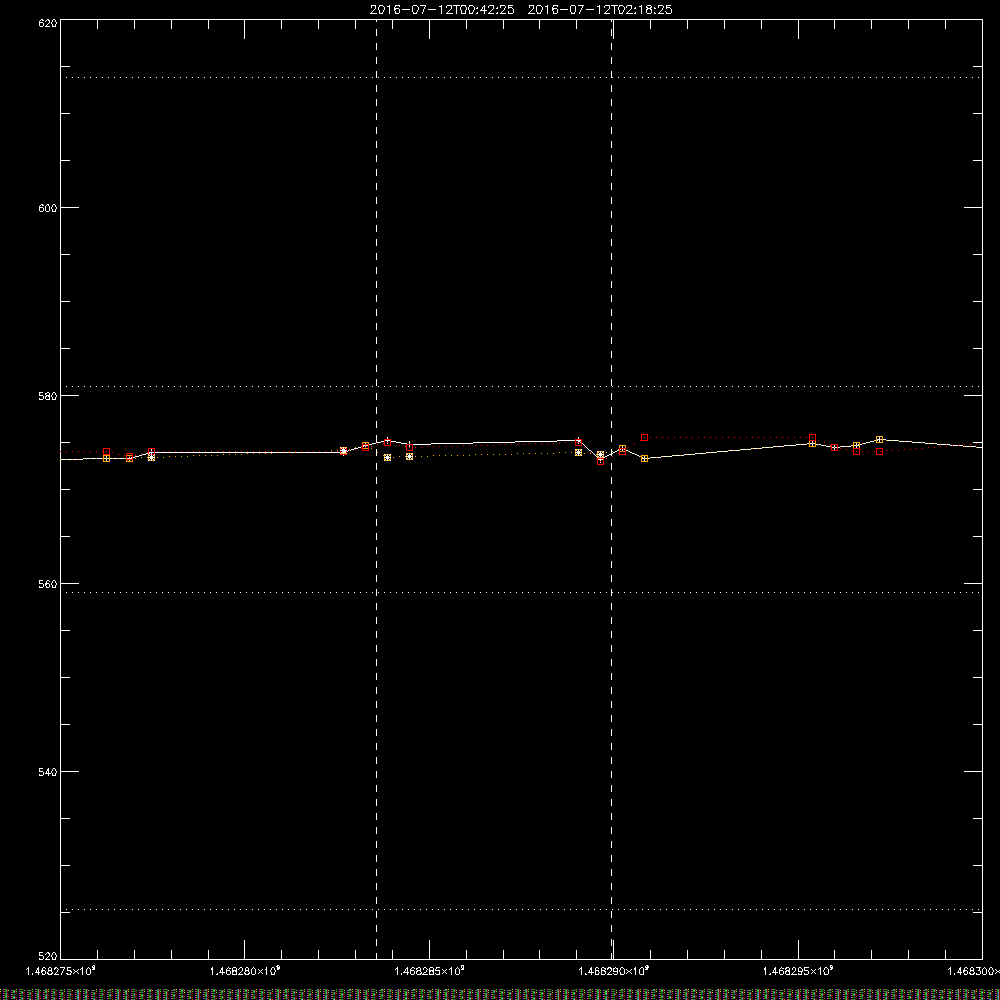
Task: Click the x-axis label 1.468295×10⁹
Action: pyautogui.click(x=798, y=971)
